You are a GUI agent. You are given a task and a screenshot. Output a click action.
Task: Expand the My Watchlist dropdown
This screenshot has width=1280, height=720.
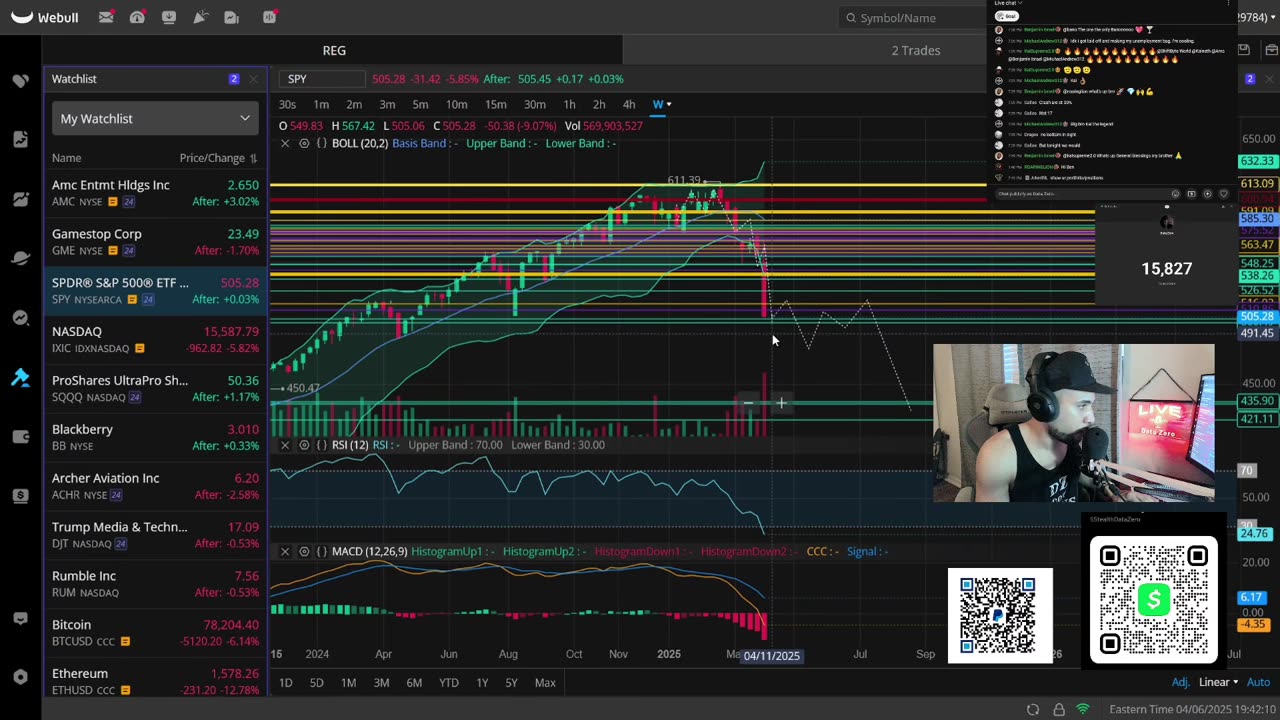tap(155, 118)
